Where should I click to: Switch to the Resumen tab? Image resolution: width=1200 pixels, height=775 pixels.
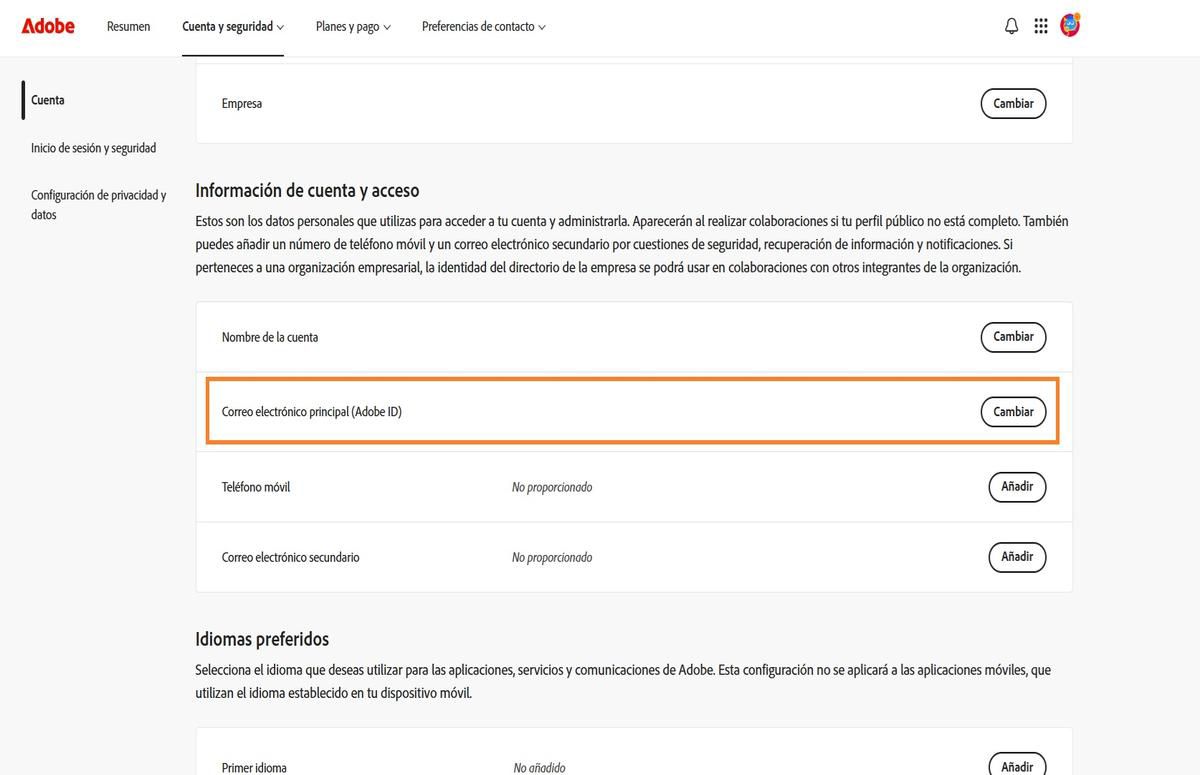coord(127,26)
